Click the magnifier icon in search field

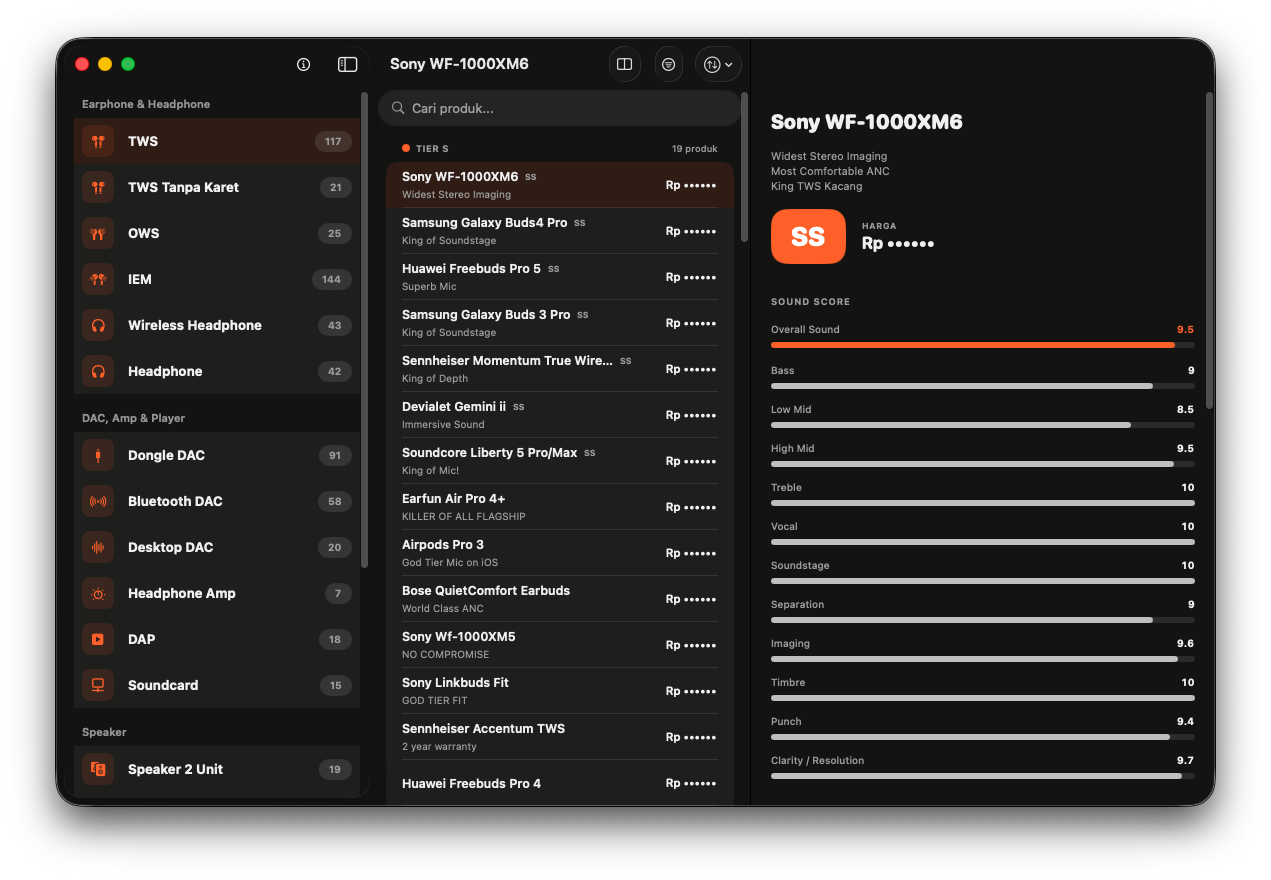[x=398, y=108]
